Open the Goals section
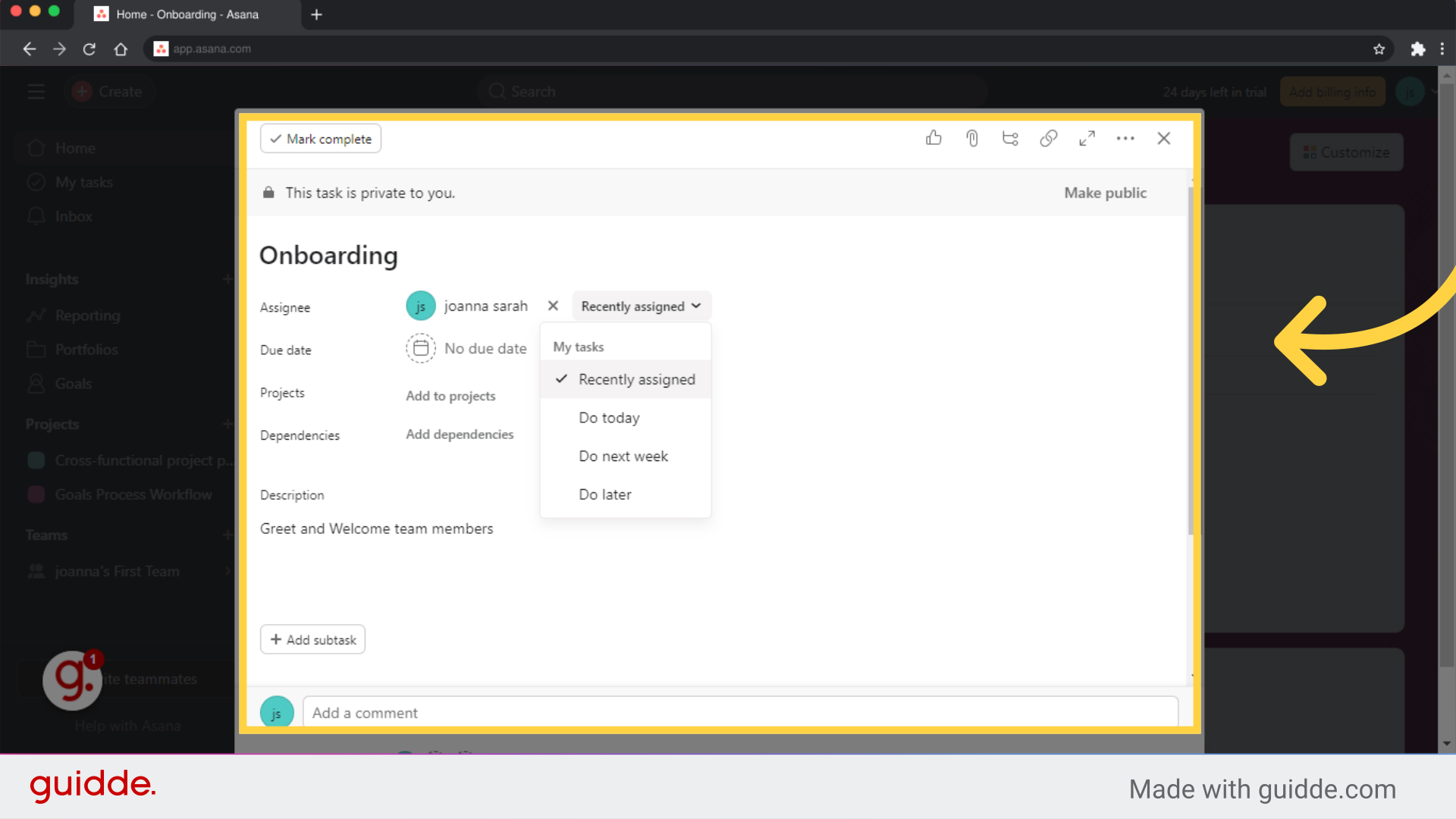Viewport: 1456px width, 819px height. [x=72, y=383]
